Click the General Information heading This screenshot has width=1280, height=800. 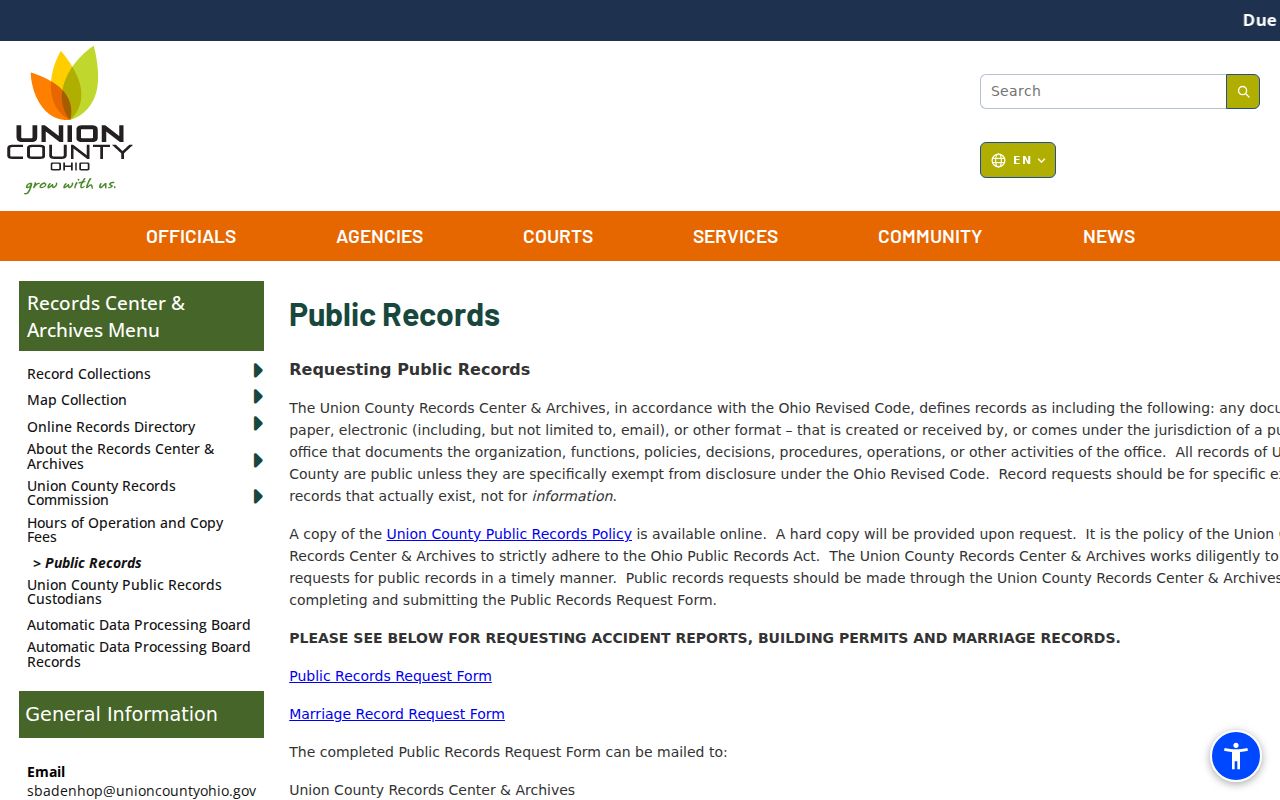pos(141,714)
